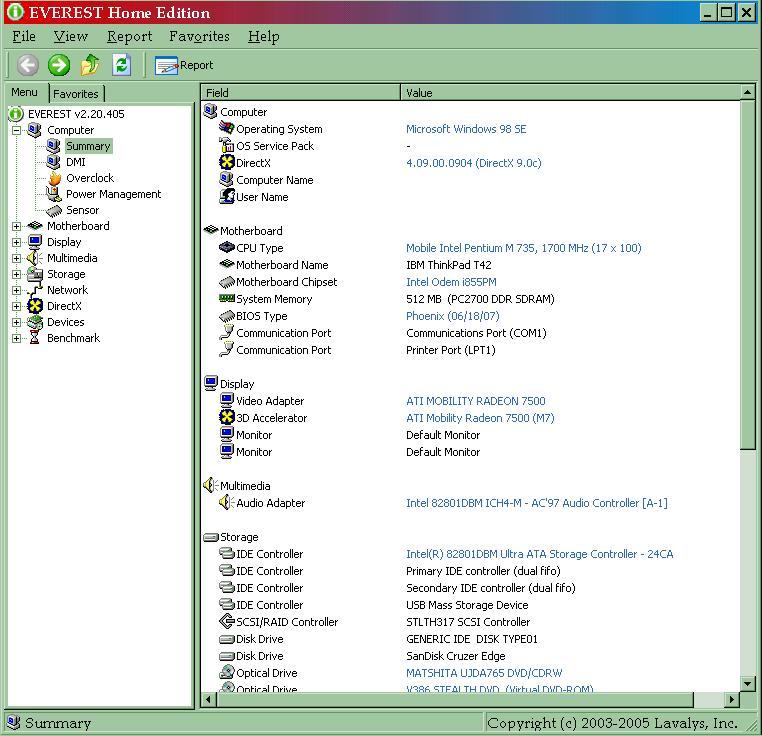
Task: Select the 512 MB (PC2700 DDR SDRAM) value
Action: (480, 299)
